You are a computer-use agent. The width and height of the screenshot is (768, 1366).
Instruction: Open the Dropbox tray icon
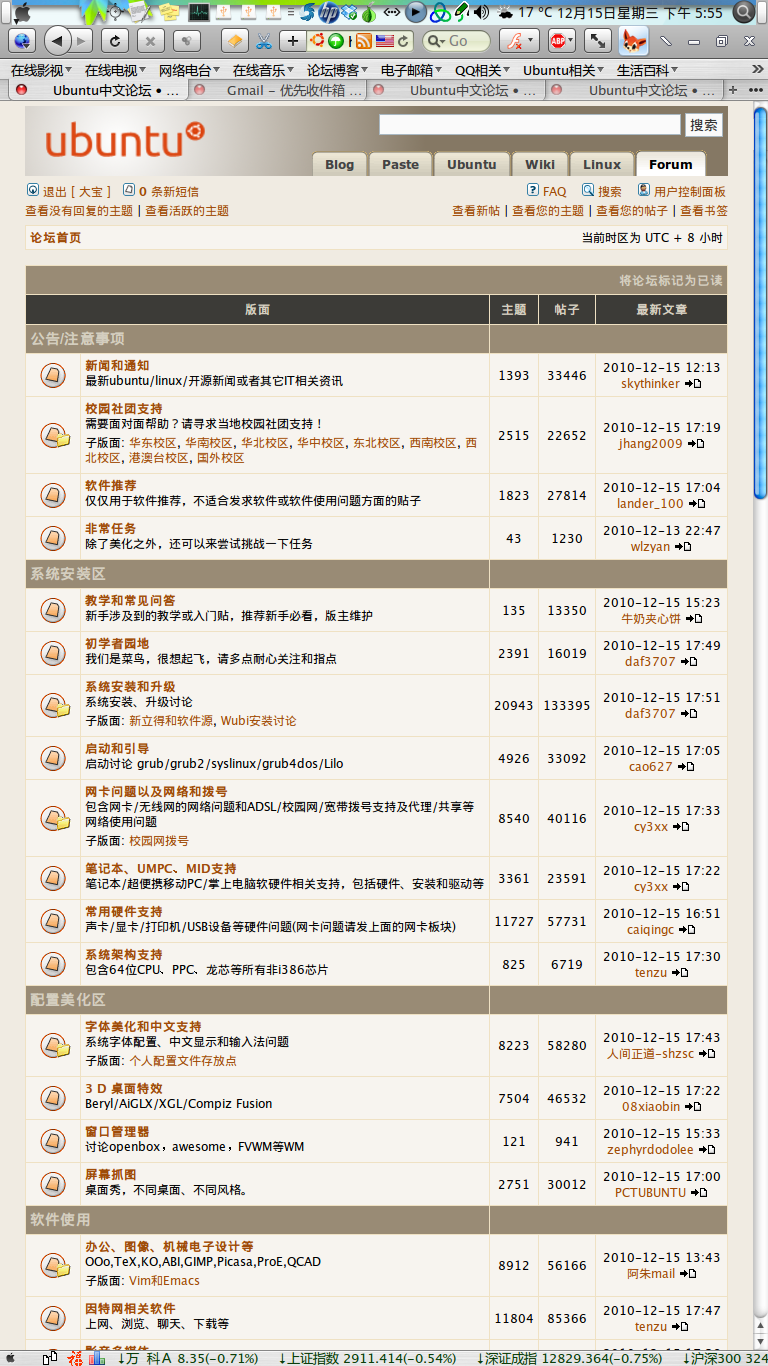click(x=350, y=12)
